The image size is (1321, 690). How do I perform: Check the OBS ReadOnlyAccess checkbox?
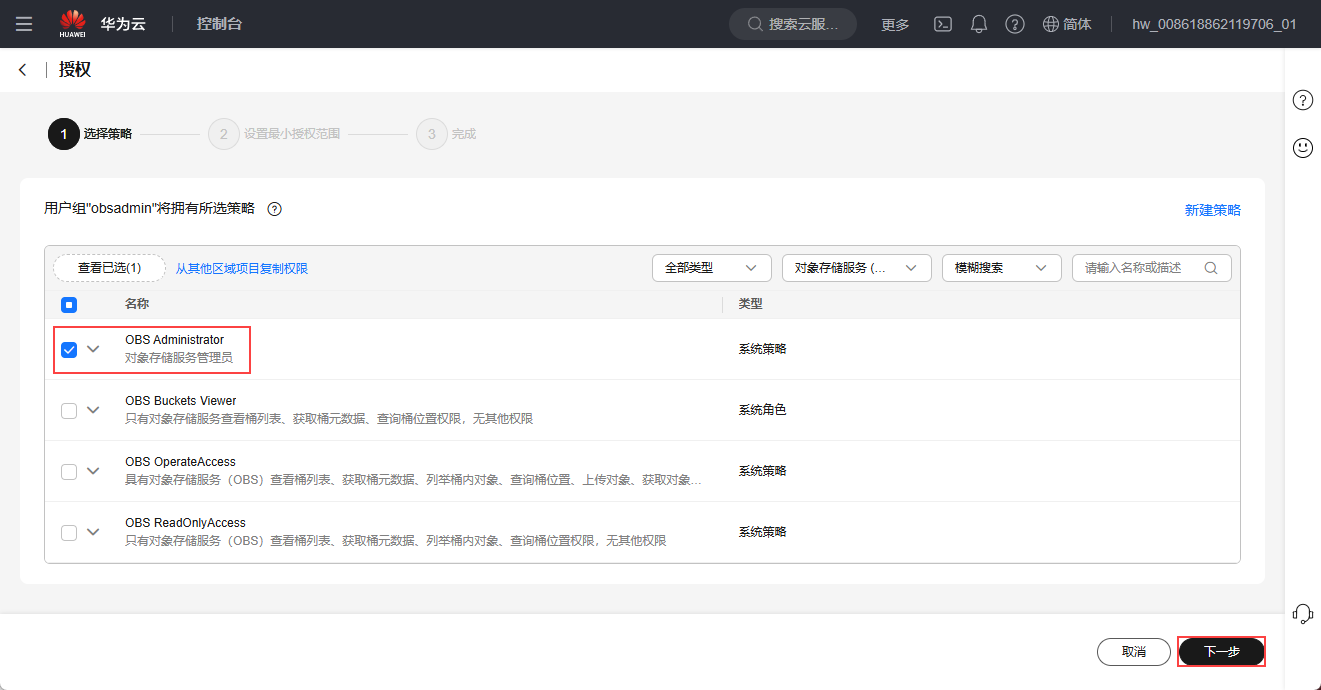(x=69, y=533)
